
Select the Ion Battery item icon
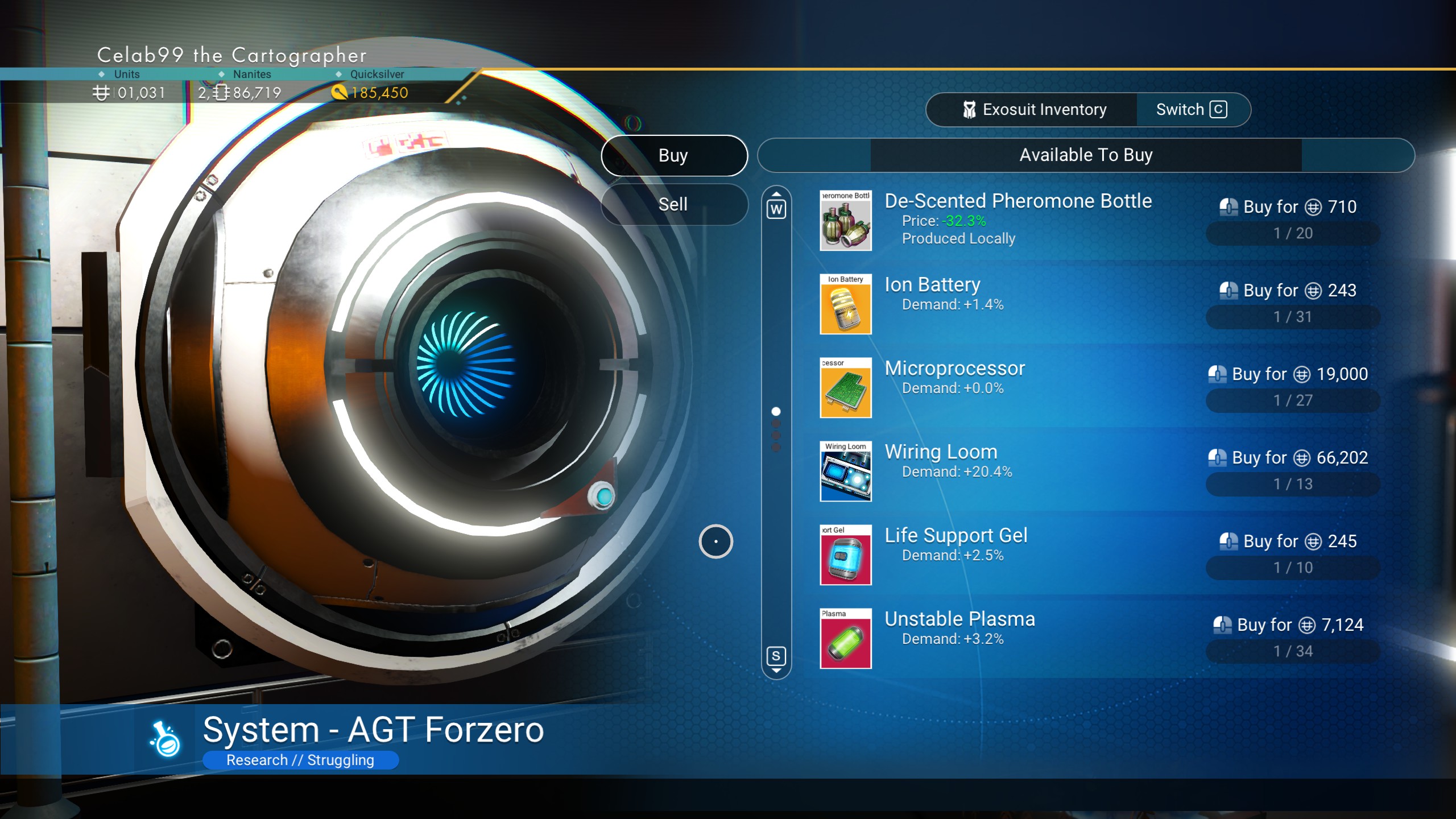click(845, 304)
